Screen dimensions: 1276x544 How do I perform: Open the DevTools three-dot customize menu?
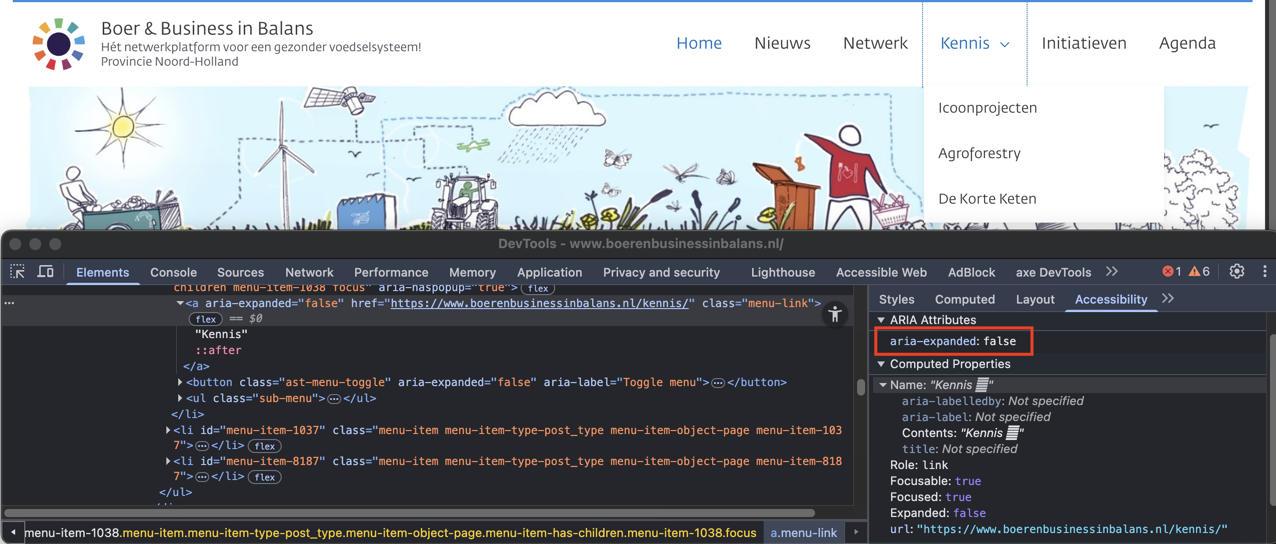[1264, 272]
